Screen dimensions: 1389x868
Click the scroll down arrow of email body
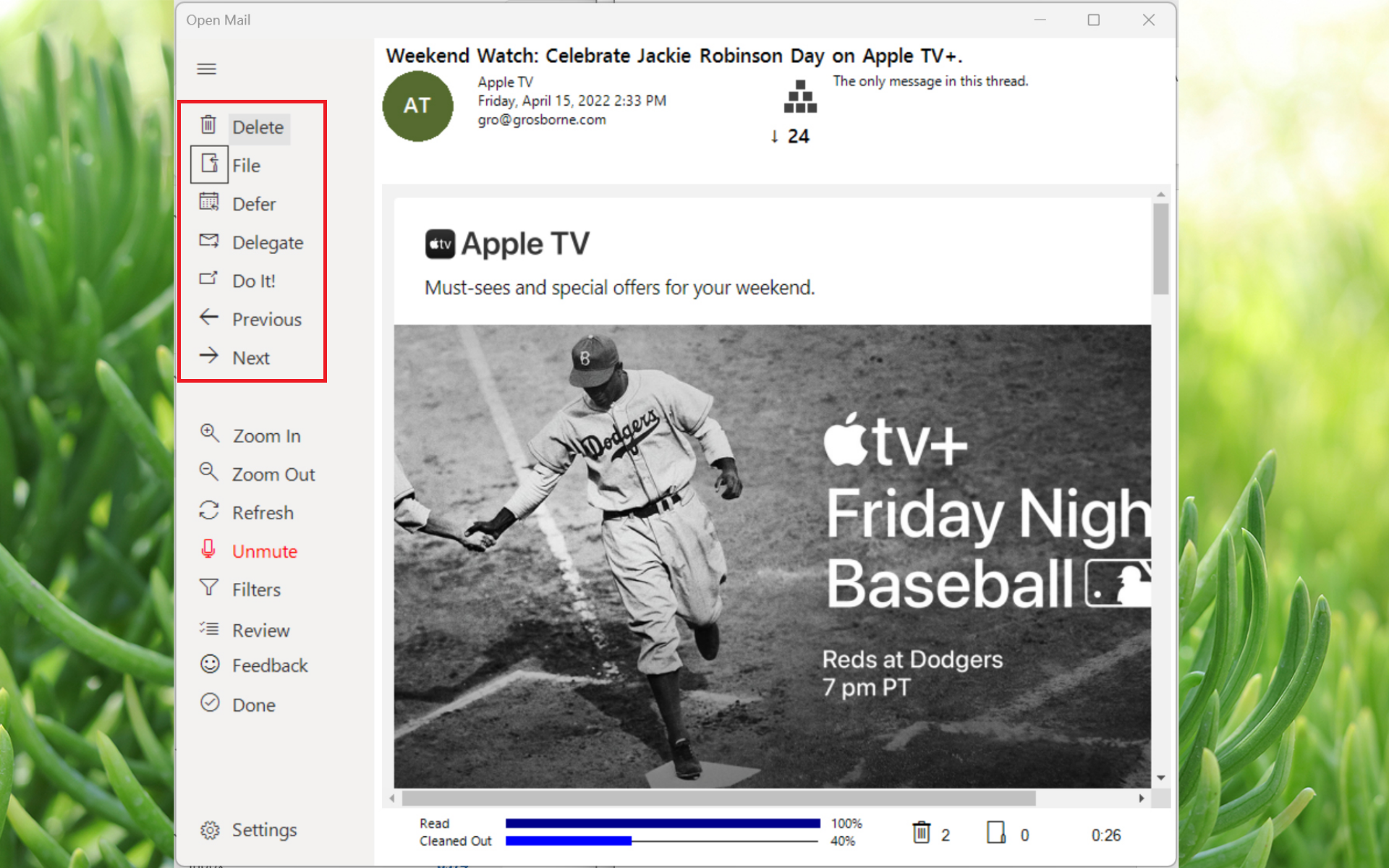click(1160, 778)
